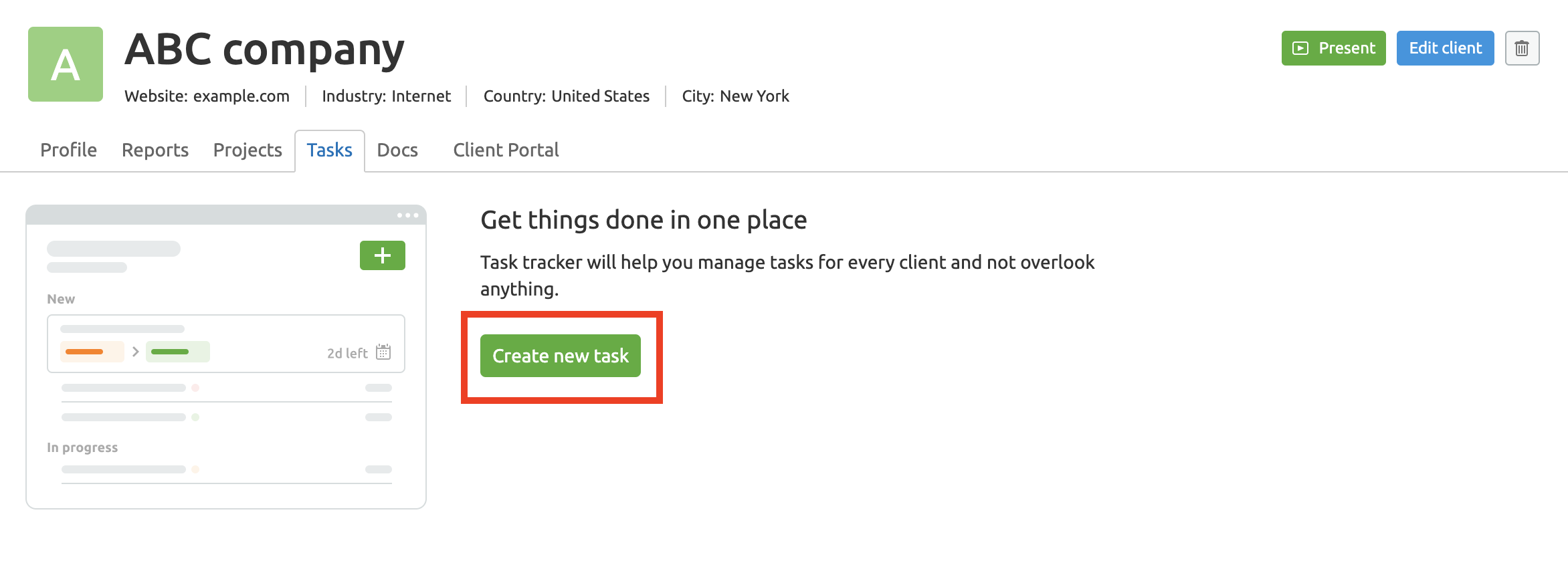Click the Present button
The image size is (1568, 563).
pyautogui.click(x=1333, y=48)
